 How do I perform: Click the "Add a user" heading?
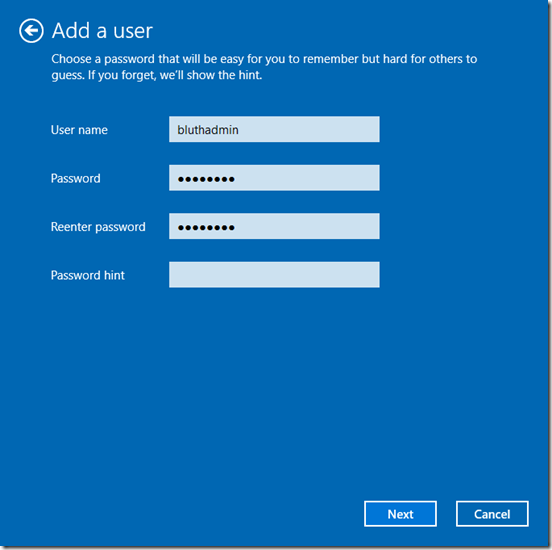point(102,31)
